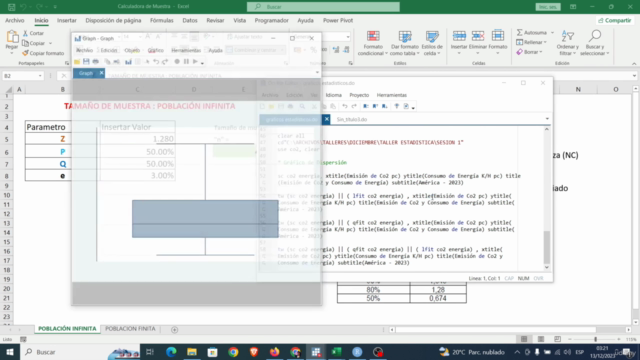
Task: Click the execute do icon in do-file editor
Action: tap(406, 106)
